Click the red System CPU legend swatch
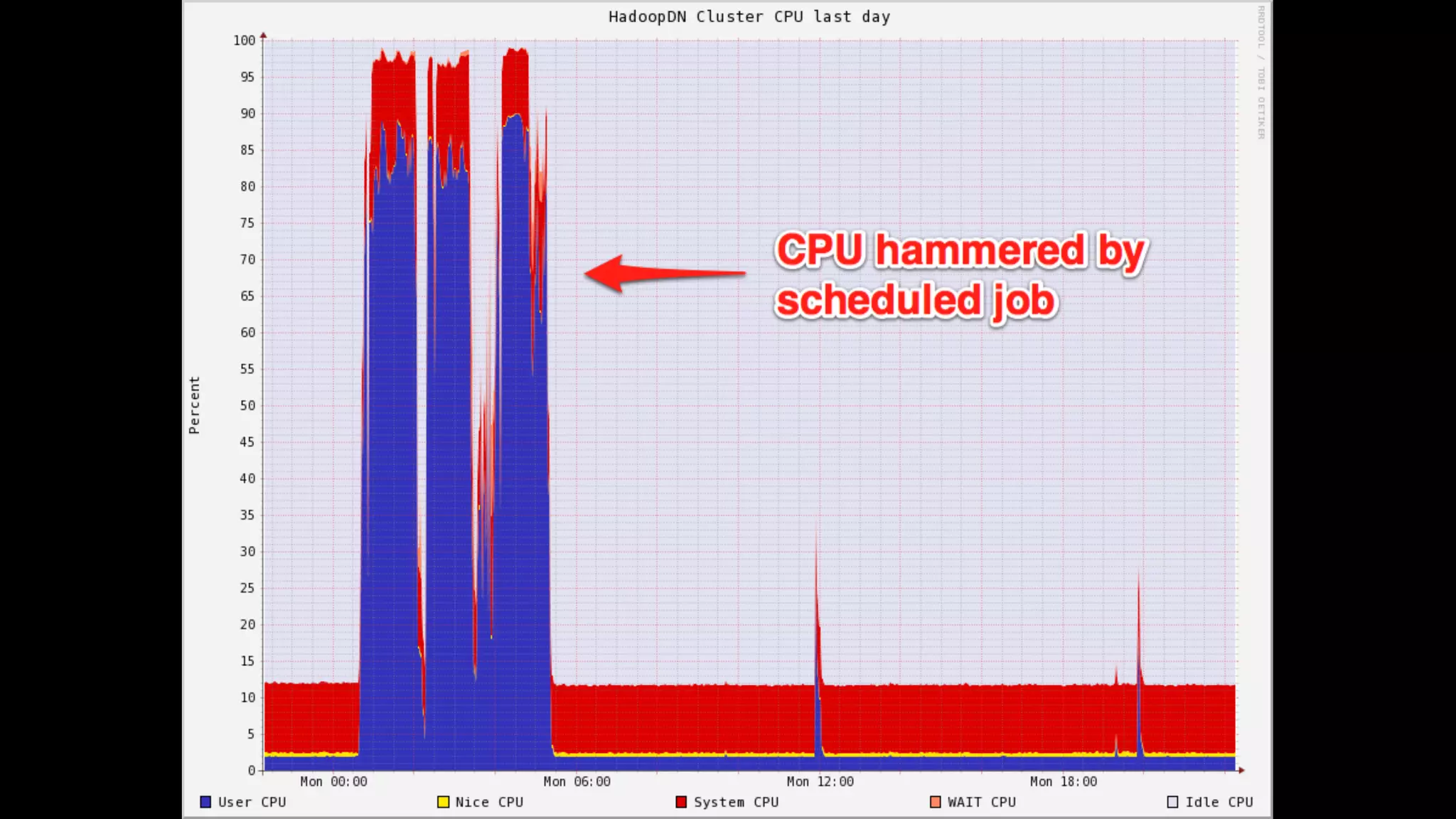 pyautogui.click(x=681, y=802)
